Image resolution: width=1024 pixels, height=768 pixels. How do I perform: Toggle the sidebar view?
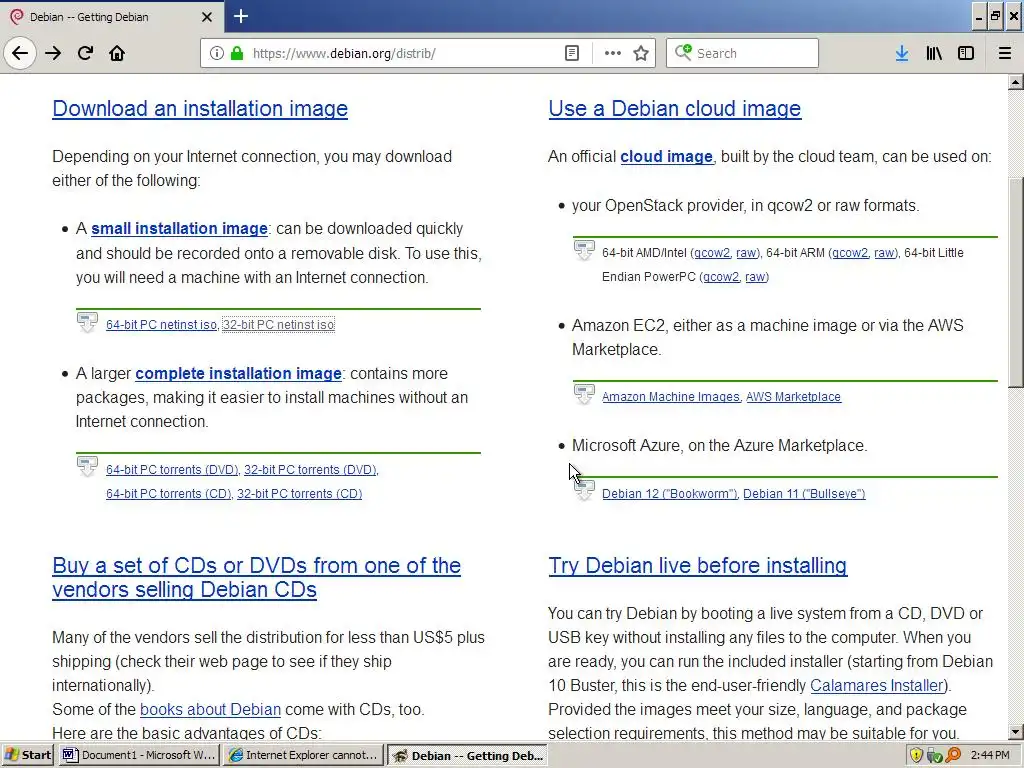pyautogui.click(x=966, y=53)
